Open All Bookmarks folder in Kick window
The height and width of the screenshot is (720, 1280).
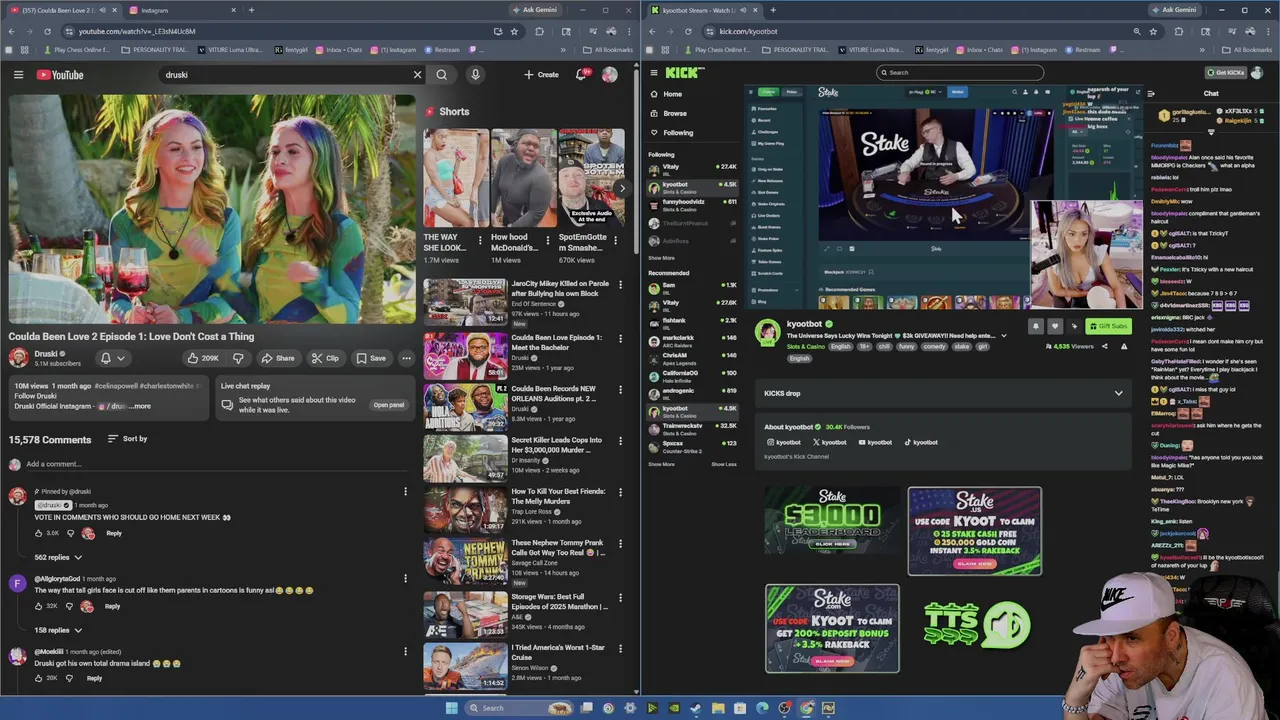pyautogui.click(x=1247, y=50)
